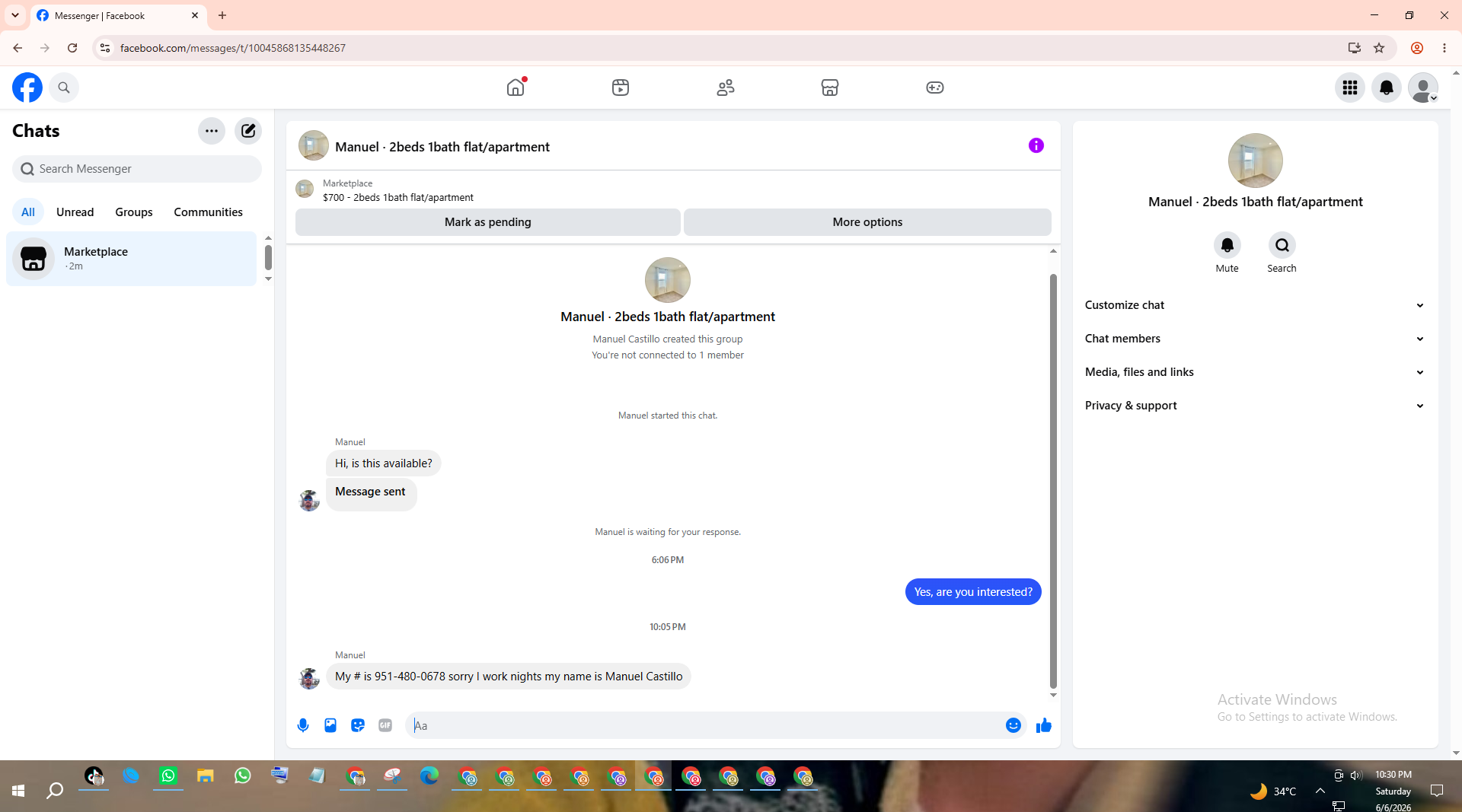Viewport: 1462px width, 812px height.
Task: Send a thumbs-up like
Action: point(1044,725)
